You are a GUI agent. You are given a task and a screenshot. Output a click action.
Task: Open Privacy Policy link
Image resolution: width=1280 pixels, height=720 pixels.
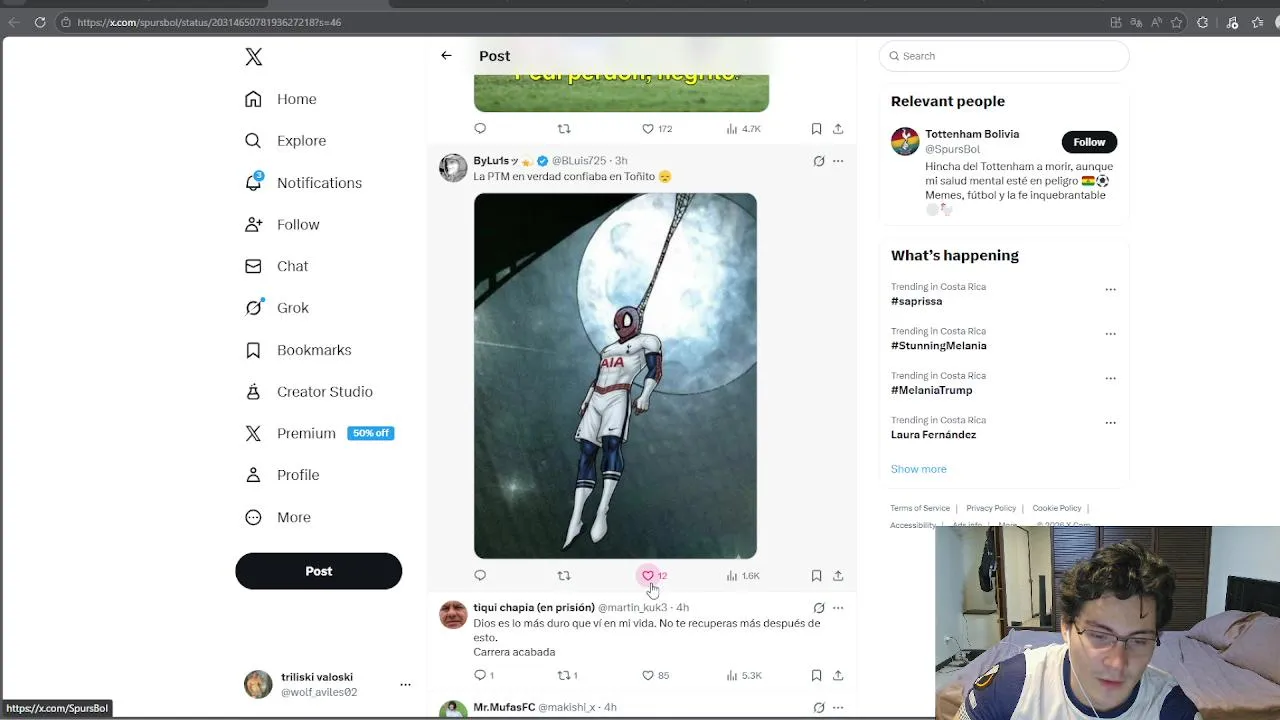[991, 508]
